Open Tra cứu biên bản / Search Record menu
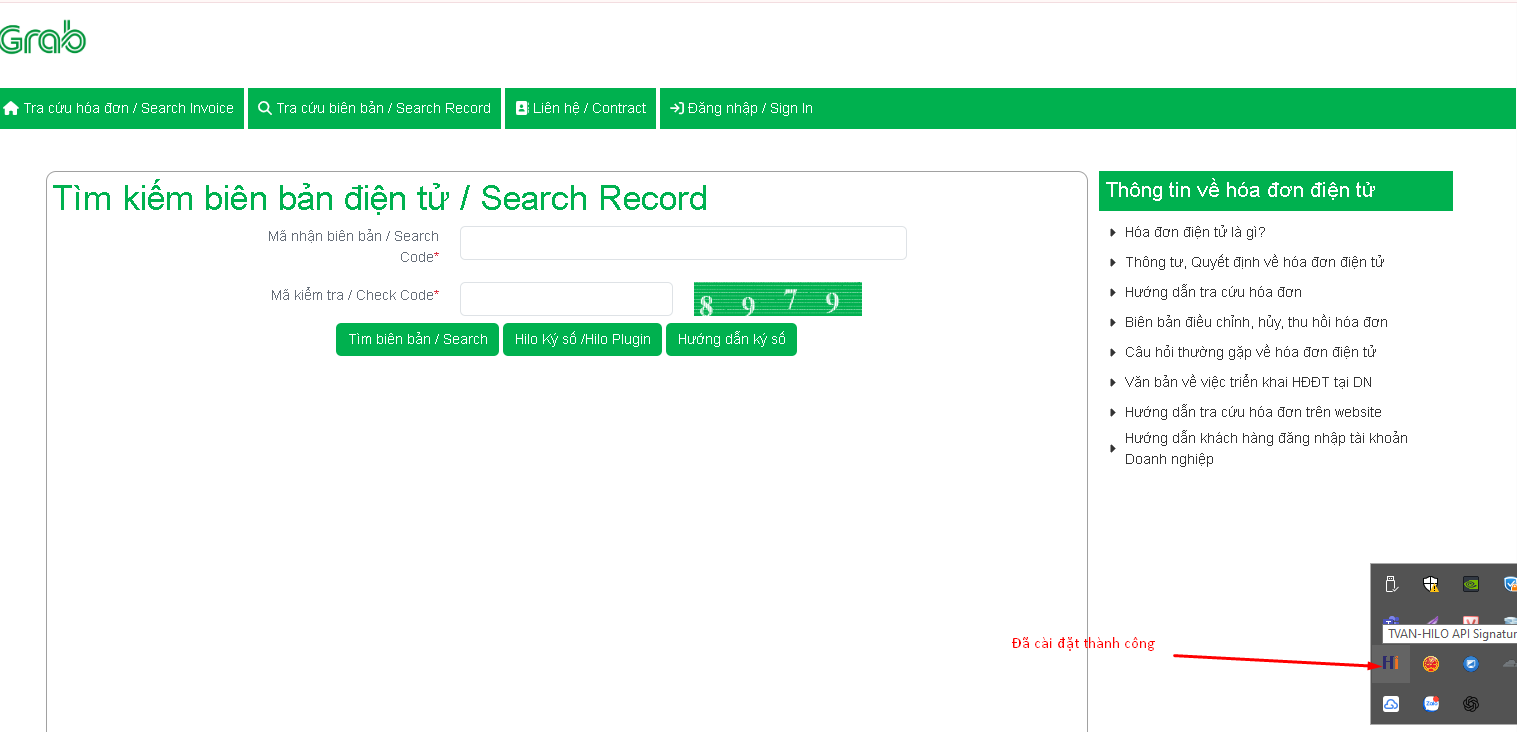The height and width of the screenshot is (732, 1517). pos(375,108)
